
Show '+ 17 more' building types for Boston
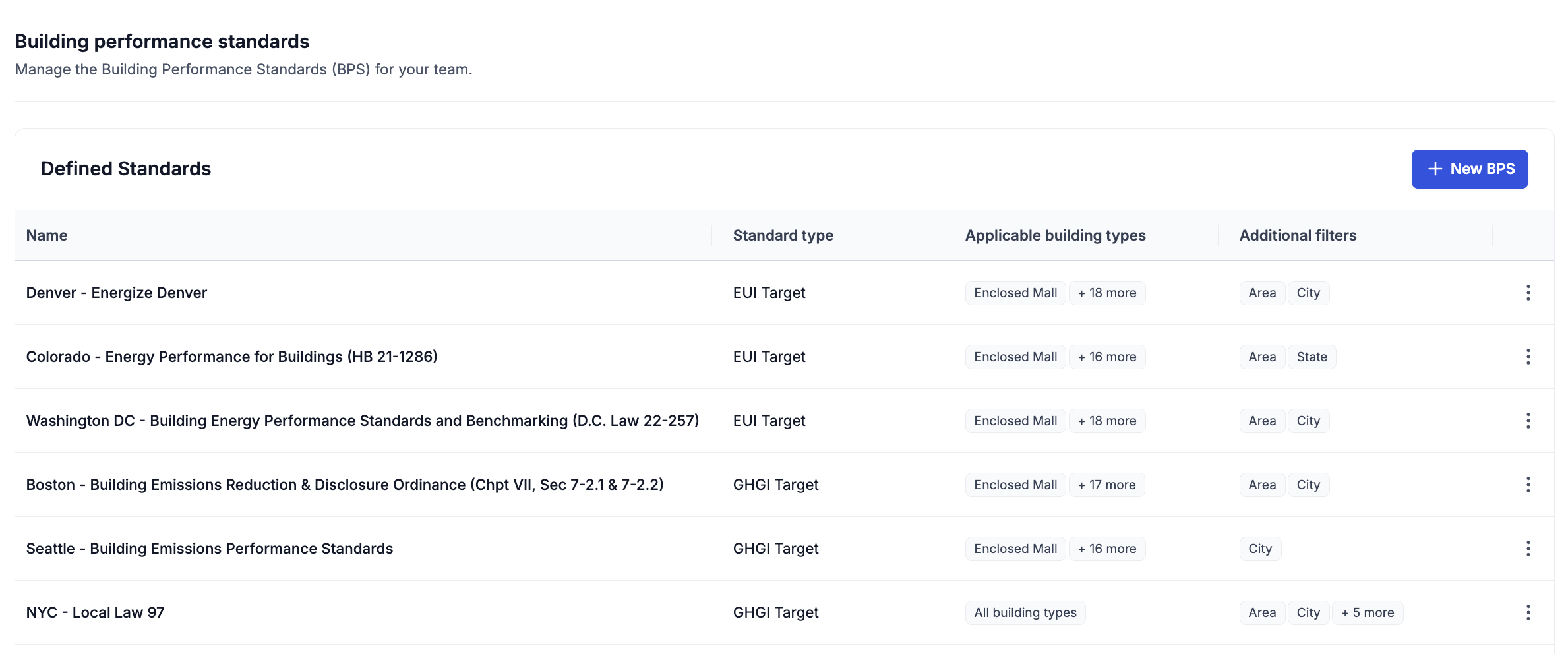pos(1106,485)
